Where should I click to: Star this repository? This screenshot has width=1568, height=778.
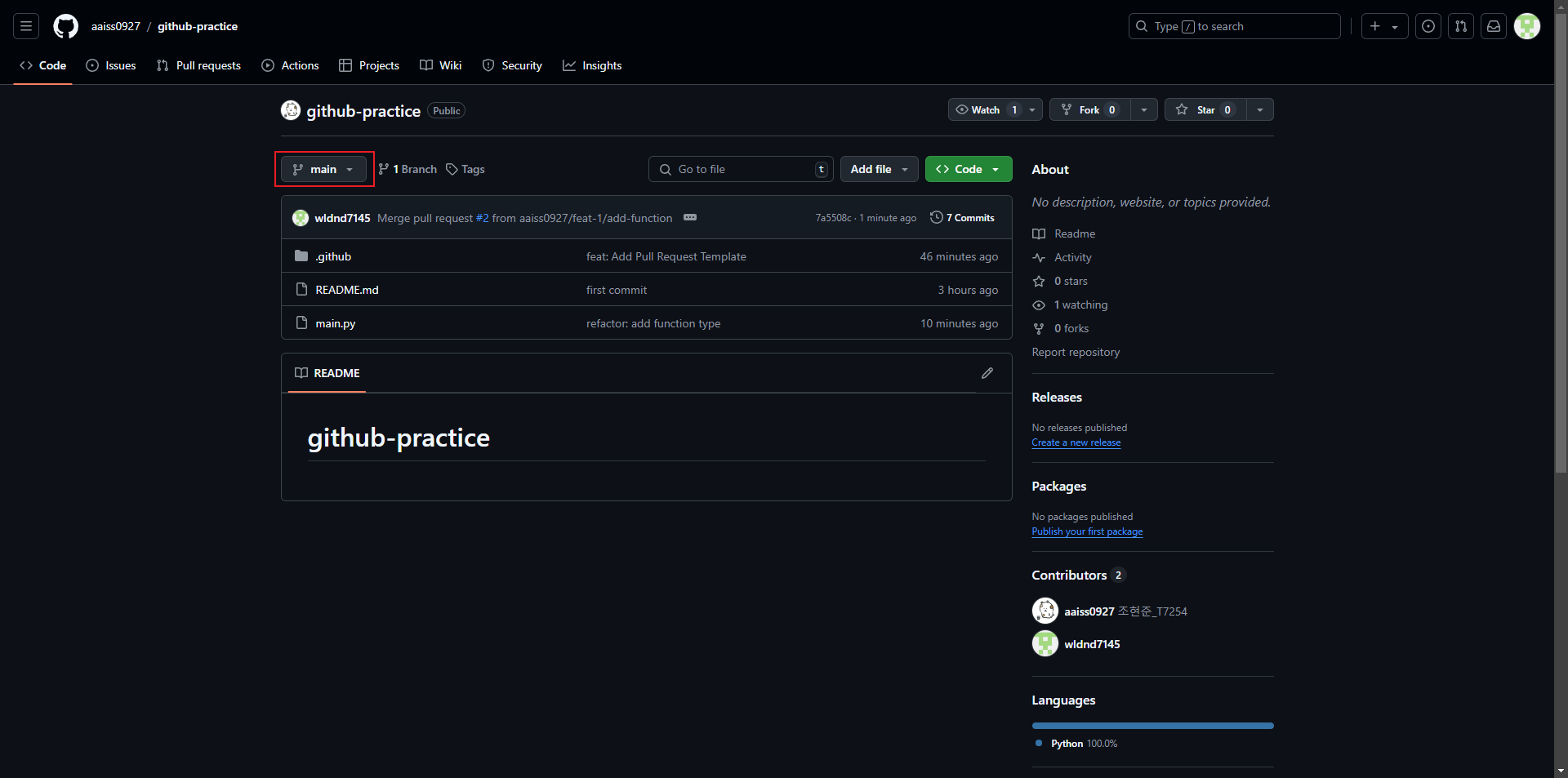(x=1205, y=109)
